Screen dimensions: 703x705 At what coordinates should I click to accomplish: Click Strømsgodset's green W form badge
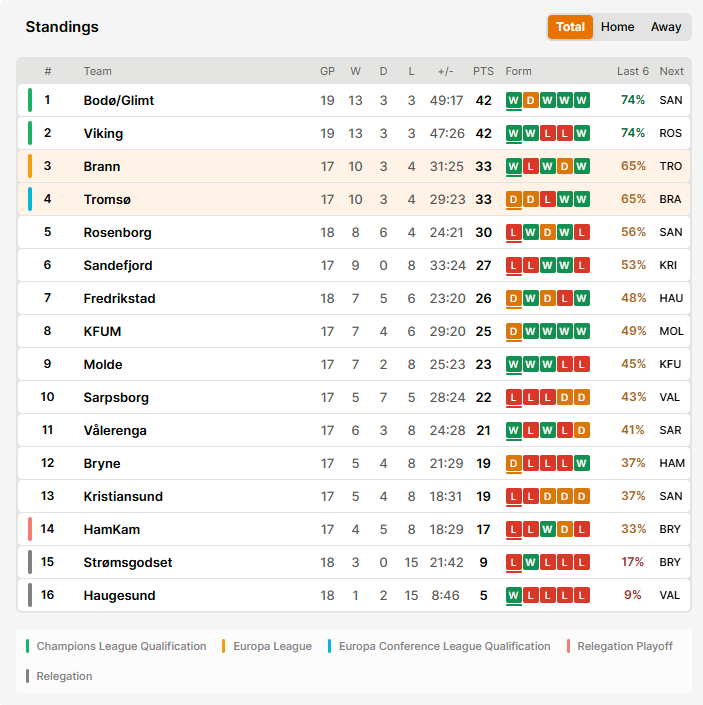[x=531, y=562]
